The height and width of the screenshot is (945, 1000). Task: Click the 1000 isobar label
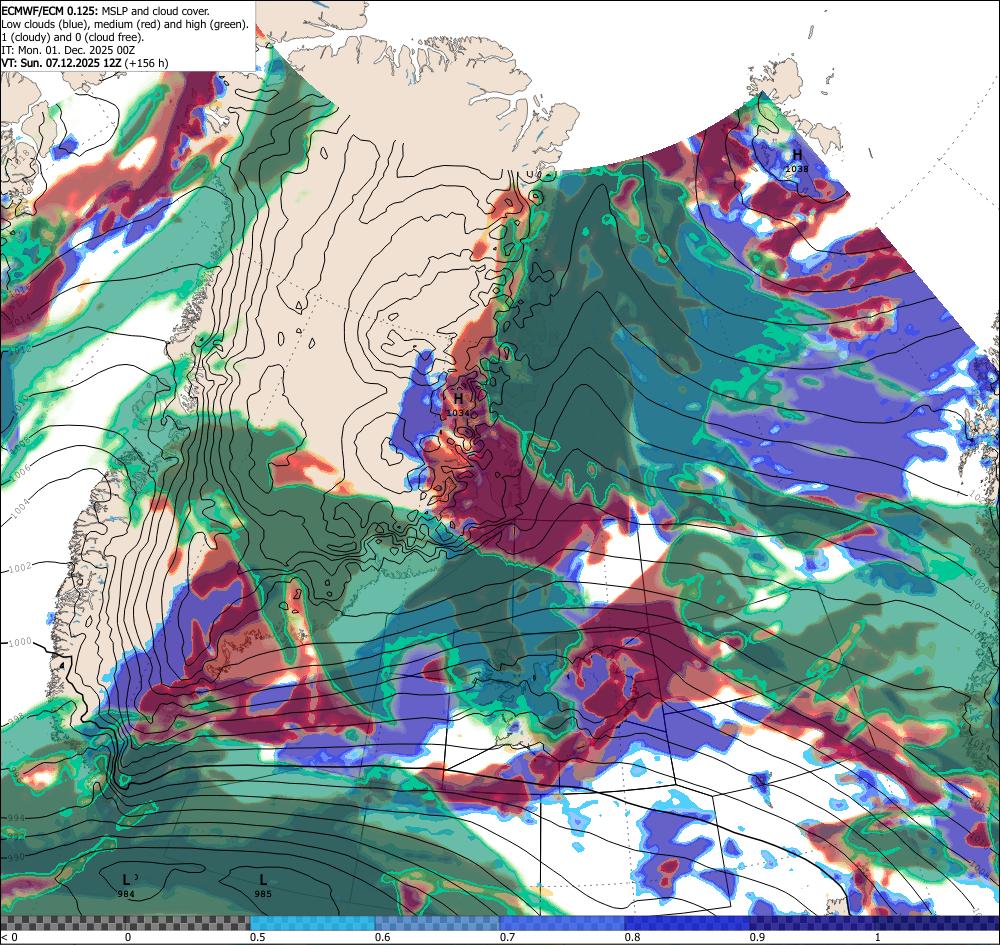pyautogui.click(x=20, y=642)
